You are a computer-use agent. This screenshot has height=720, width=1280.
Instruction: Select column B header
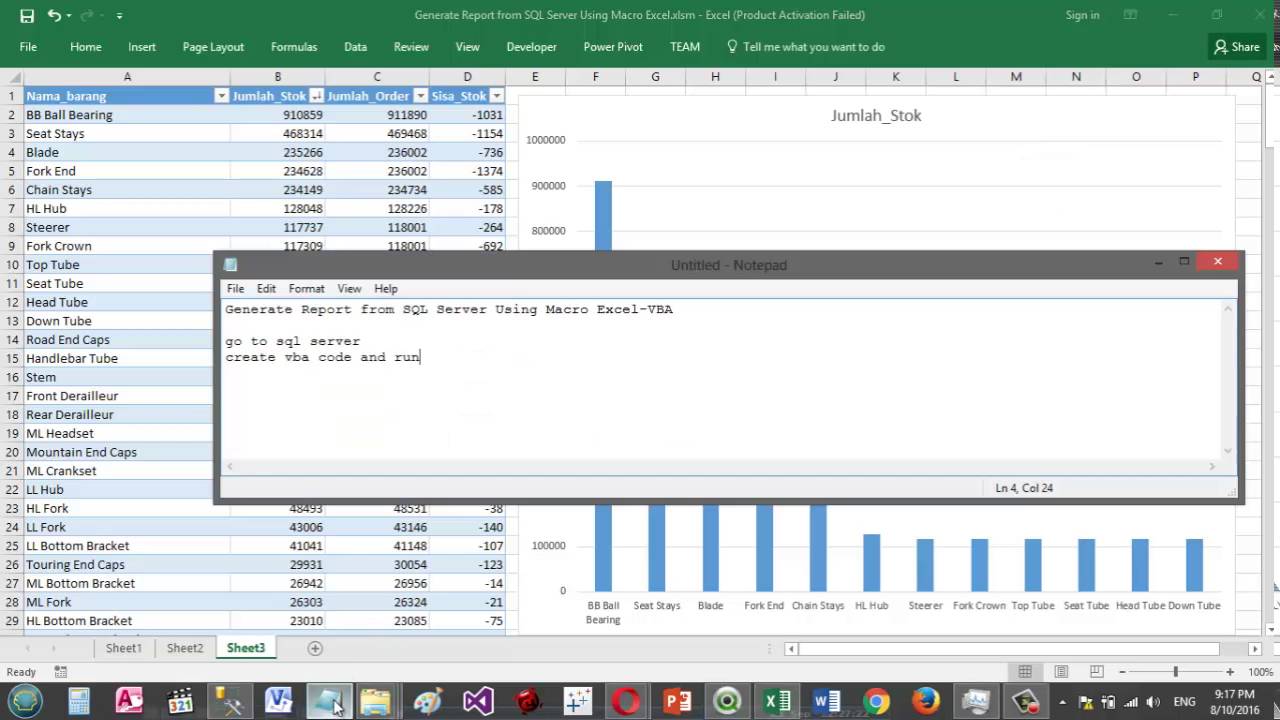[277, 77]
